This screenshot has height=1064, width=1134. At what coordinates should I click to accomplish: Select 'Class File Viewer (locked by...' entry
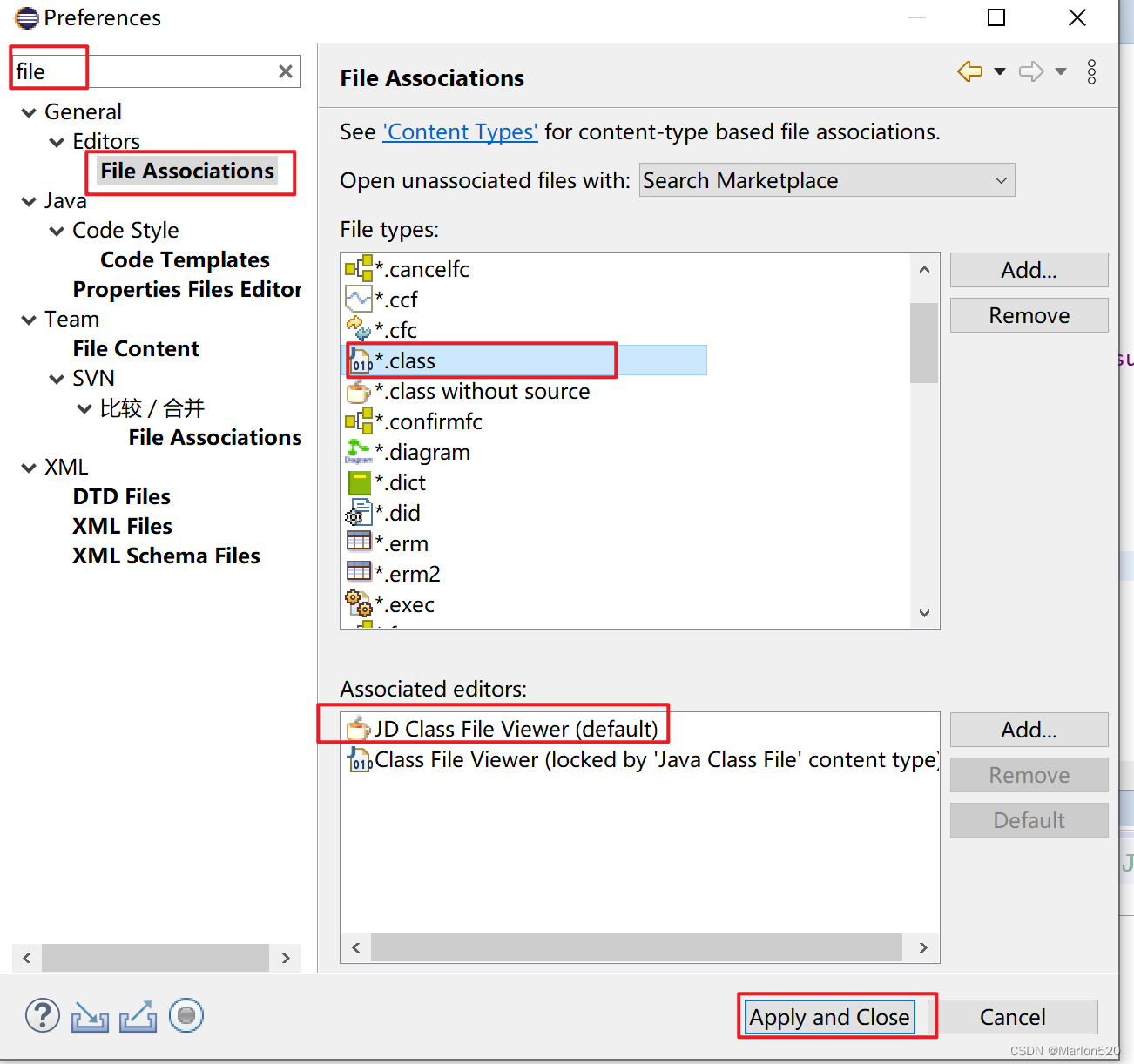(x=657, y=759)
